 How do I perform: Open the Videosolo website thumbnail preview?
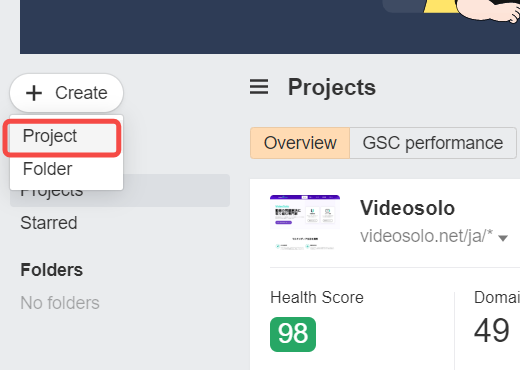tap(305, 223)
